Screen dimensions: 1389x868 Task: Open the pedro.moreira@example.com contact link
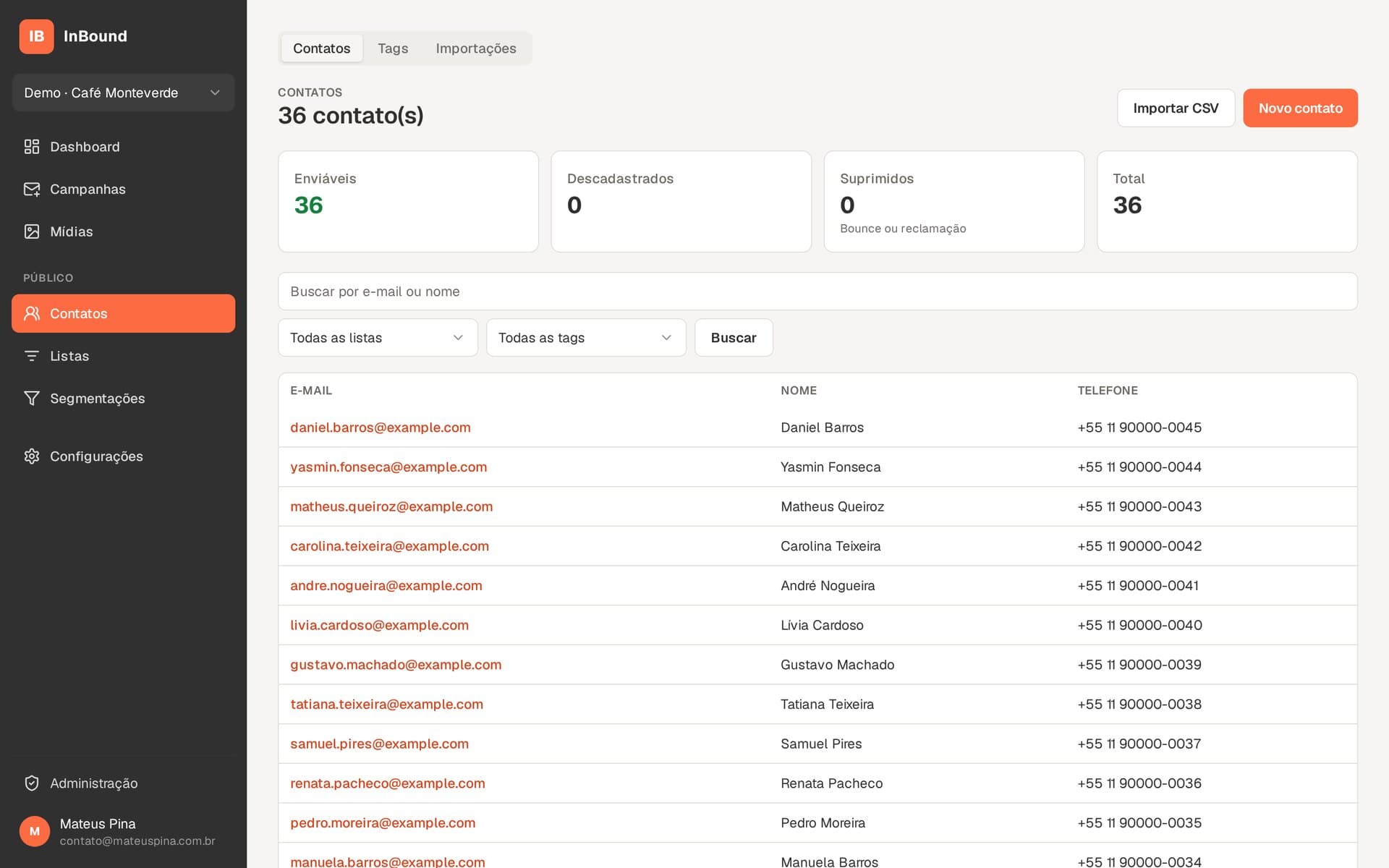tap(383, 823)
